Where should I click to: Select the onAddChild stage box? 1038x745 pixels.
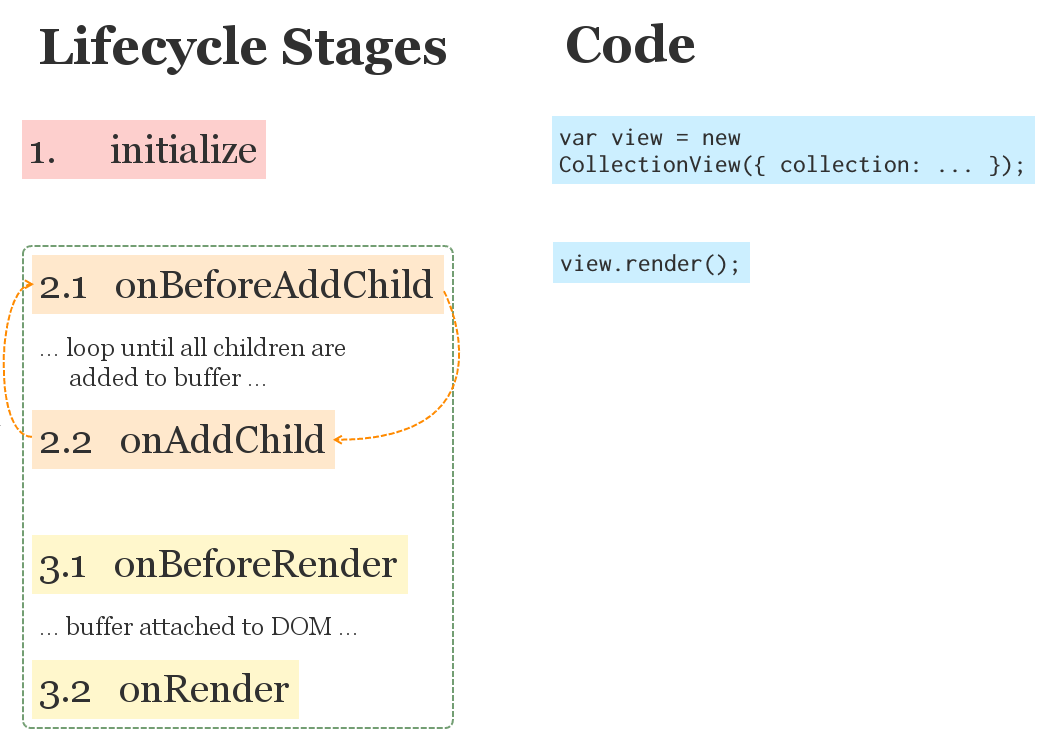coord(183,440)
